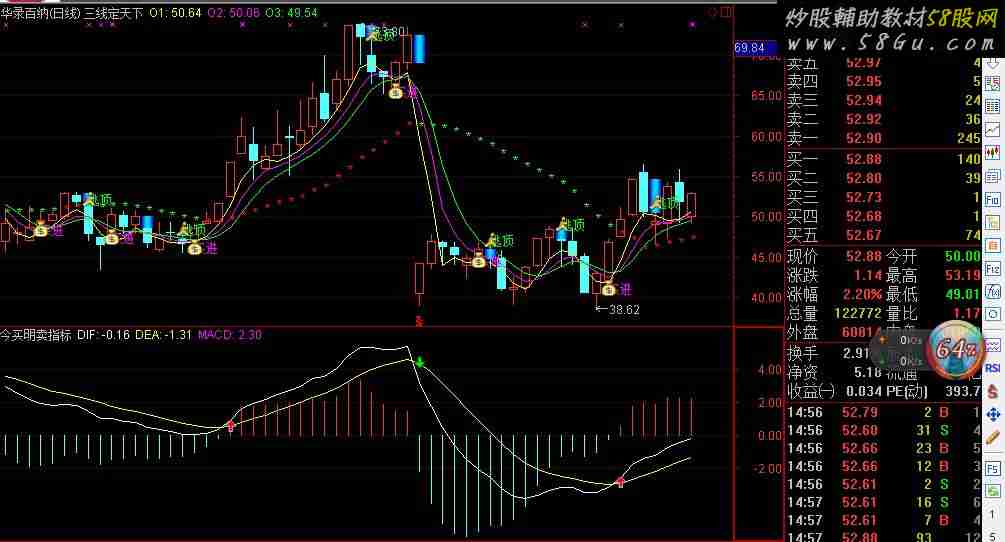Click the down-arrow icon atop the right toolbar

pos(993,64)
